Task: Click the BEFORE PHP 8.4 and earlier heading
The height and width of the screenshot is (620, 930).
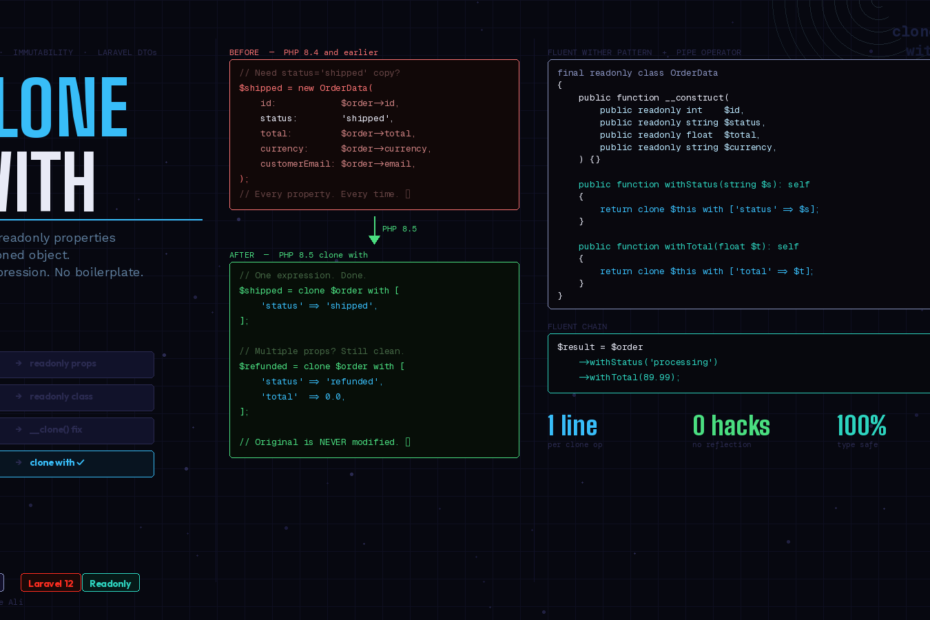Action: [303, 52]
